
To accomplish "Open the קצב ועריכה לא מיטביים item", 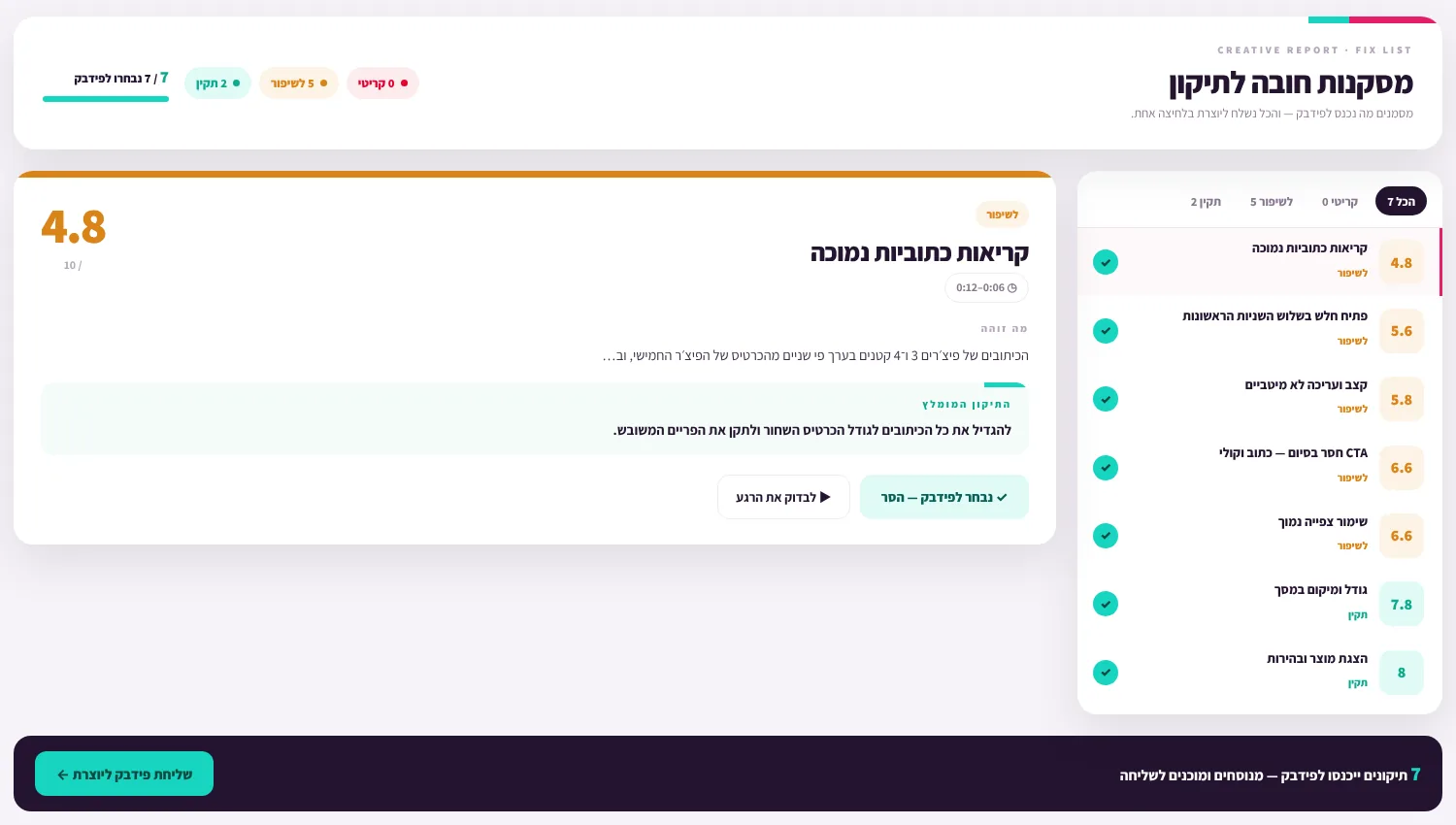I will [x=1260, y=399].
